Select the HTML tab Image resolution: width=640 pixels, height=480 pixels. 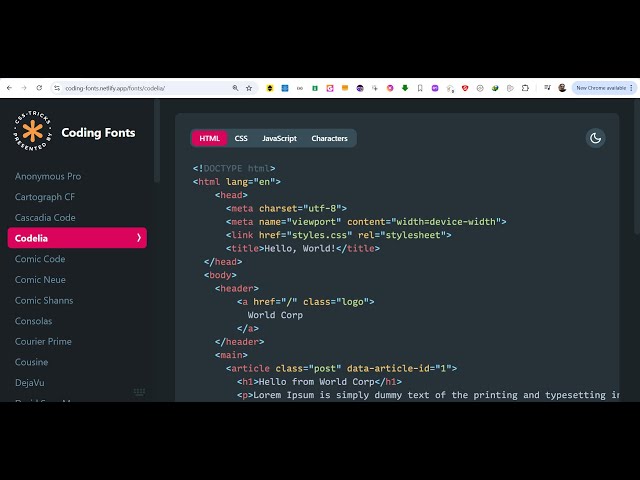209,138
